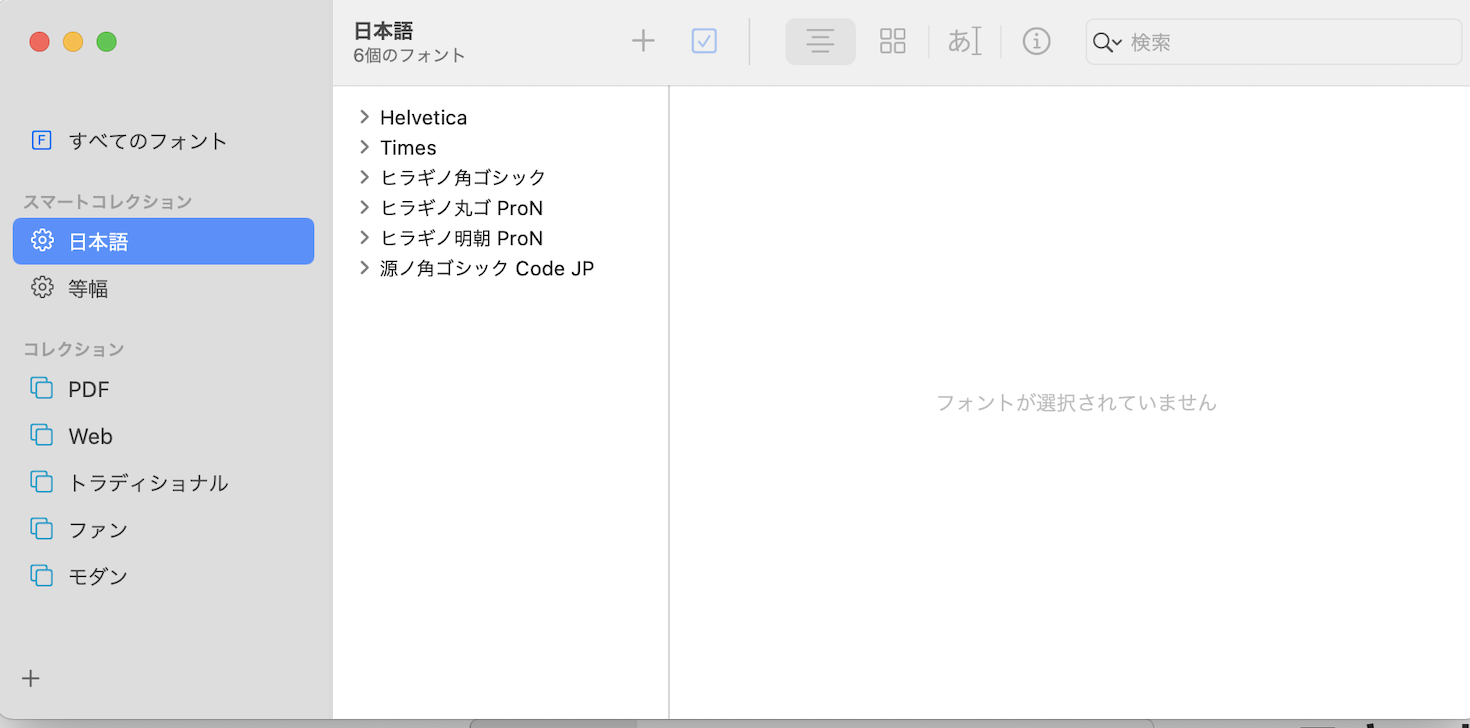Click the plus icon to add fonts
Image resolution: width=1470 pixels, height=728 pixels.
(x=643, y=41)
